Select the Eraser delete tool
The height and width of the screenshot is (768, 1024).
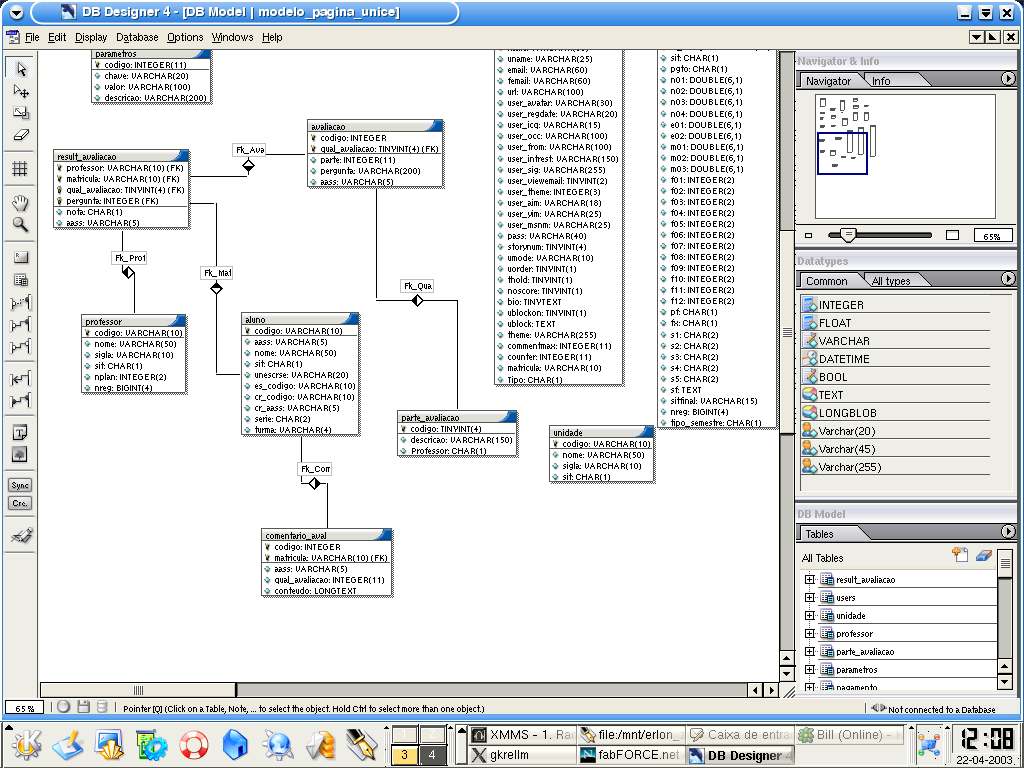(21, 135)
